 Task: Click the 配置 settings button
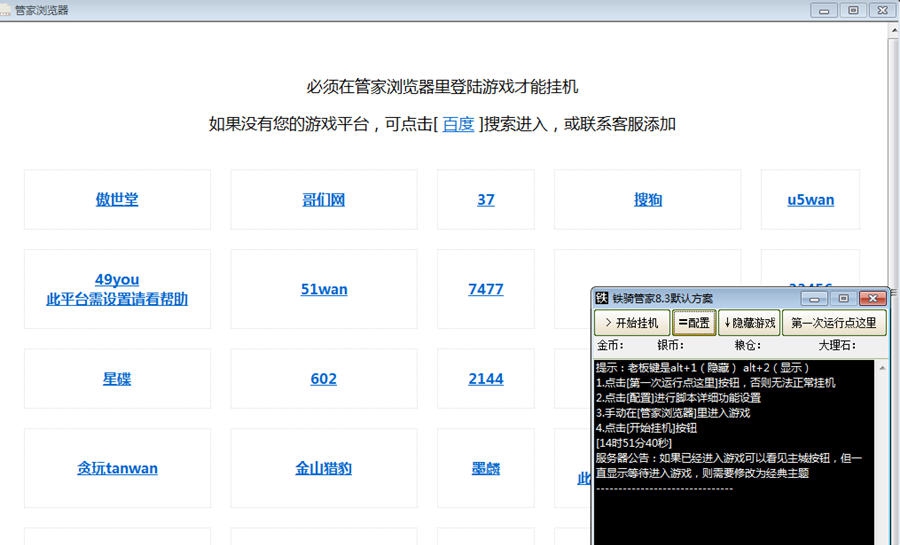tap(694, 323)
